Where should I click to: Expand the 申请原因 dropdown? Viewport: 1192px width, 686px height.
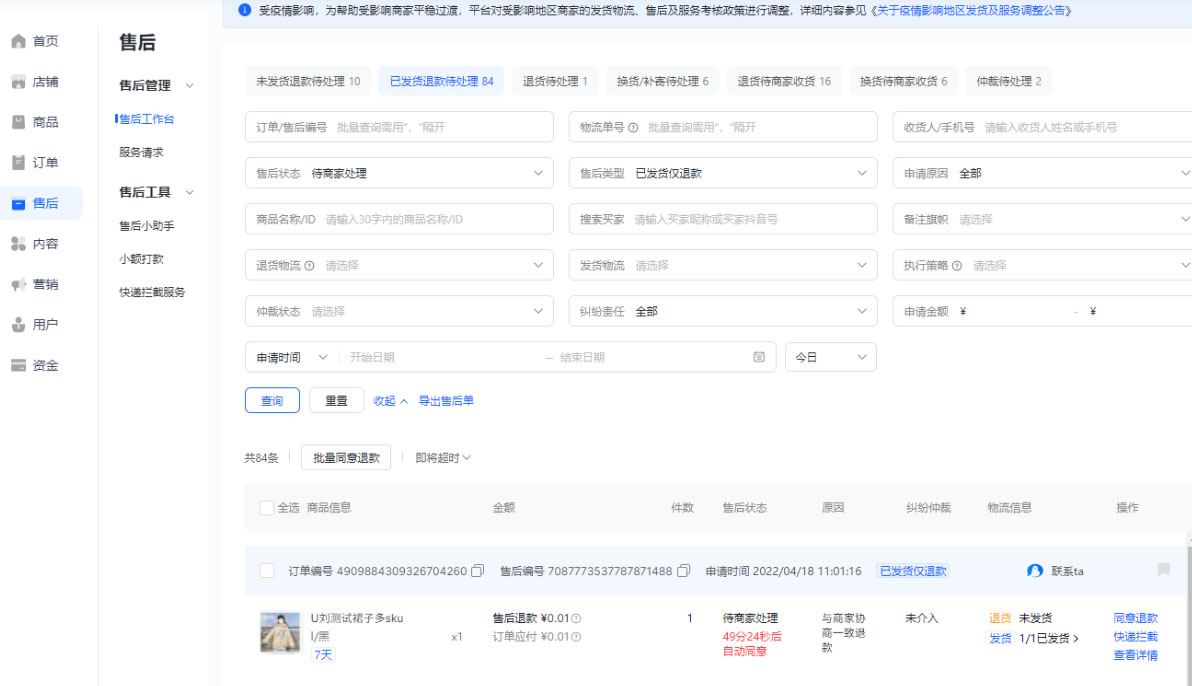(x=1043, y=172)
